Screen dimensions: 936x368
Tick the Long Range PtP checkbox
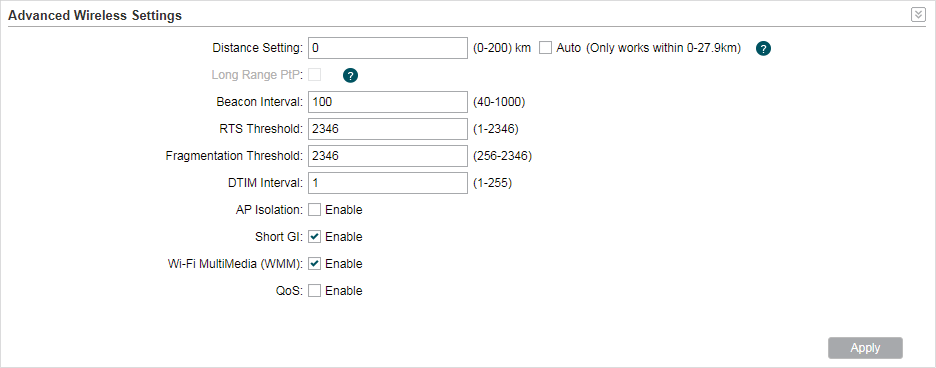click(x=315, y=75)
